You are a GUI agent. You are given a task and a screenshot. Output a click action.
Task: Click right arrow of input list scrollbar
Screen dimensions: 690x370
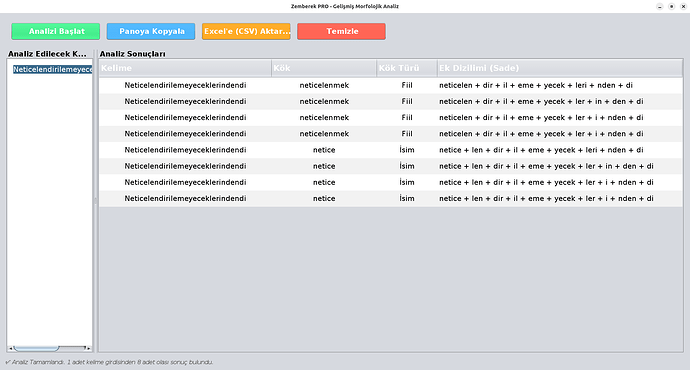tap(88, 348)
